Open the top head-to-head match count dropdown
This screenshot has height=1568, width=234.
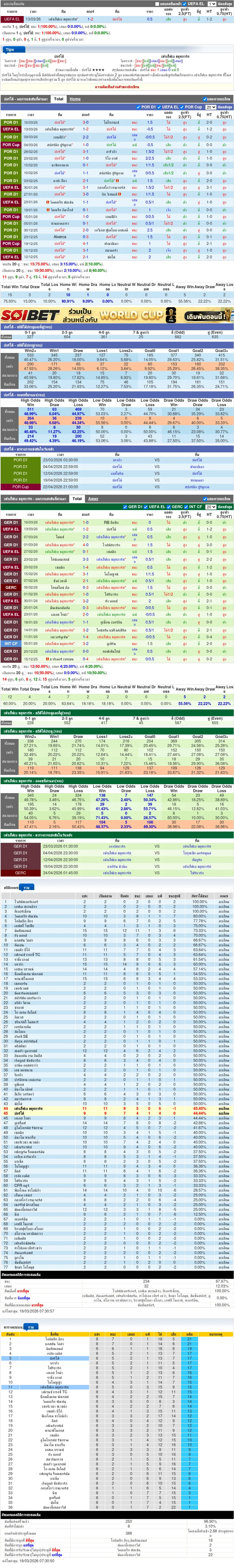212,4
